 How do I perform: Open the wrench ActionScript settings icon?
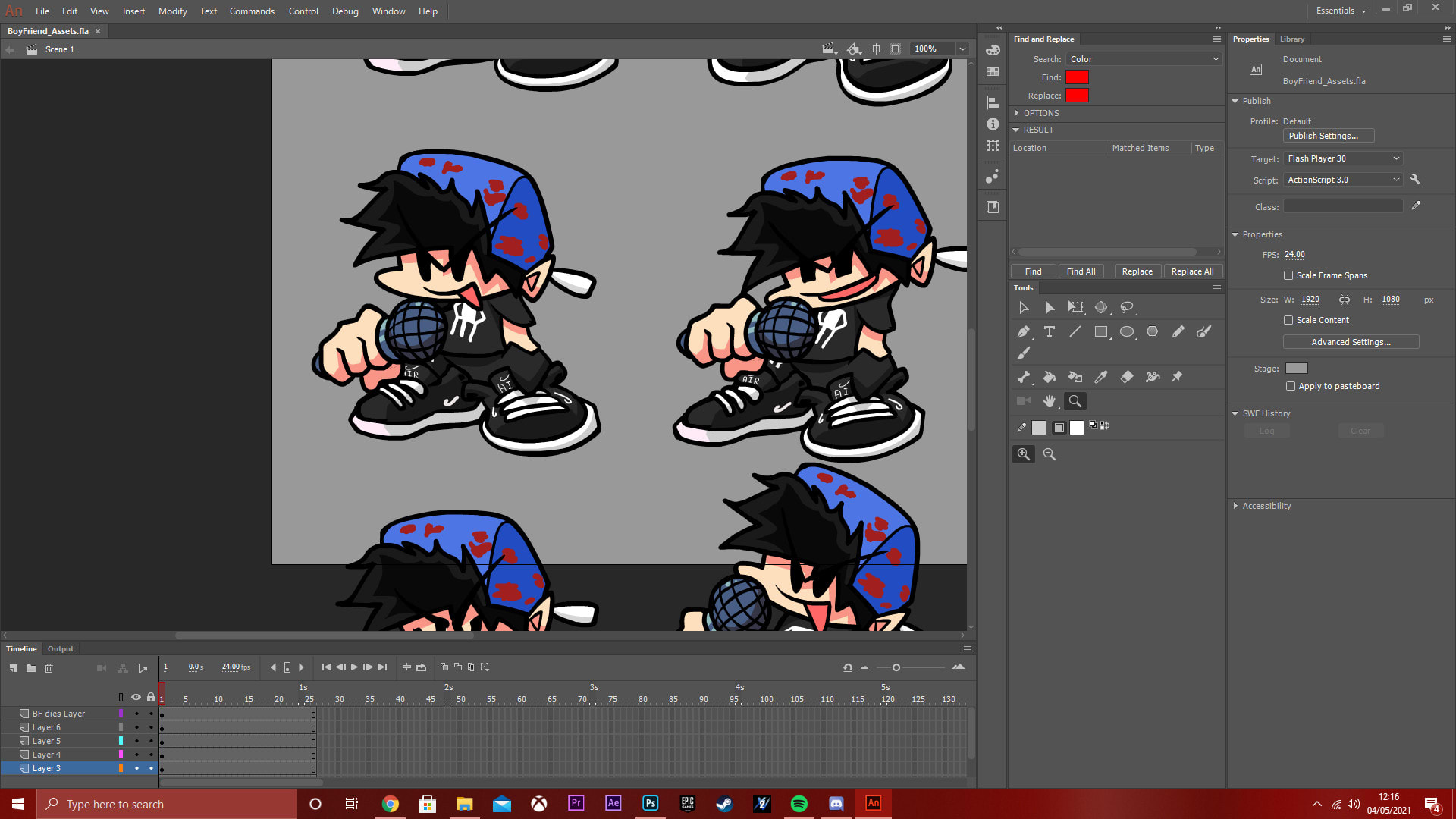tap(1415, 180)
